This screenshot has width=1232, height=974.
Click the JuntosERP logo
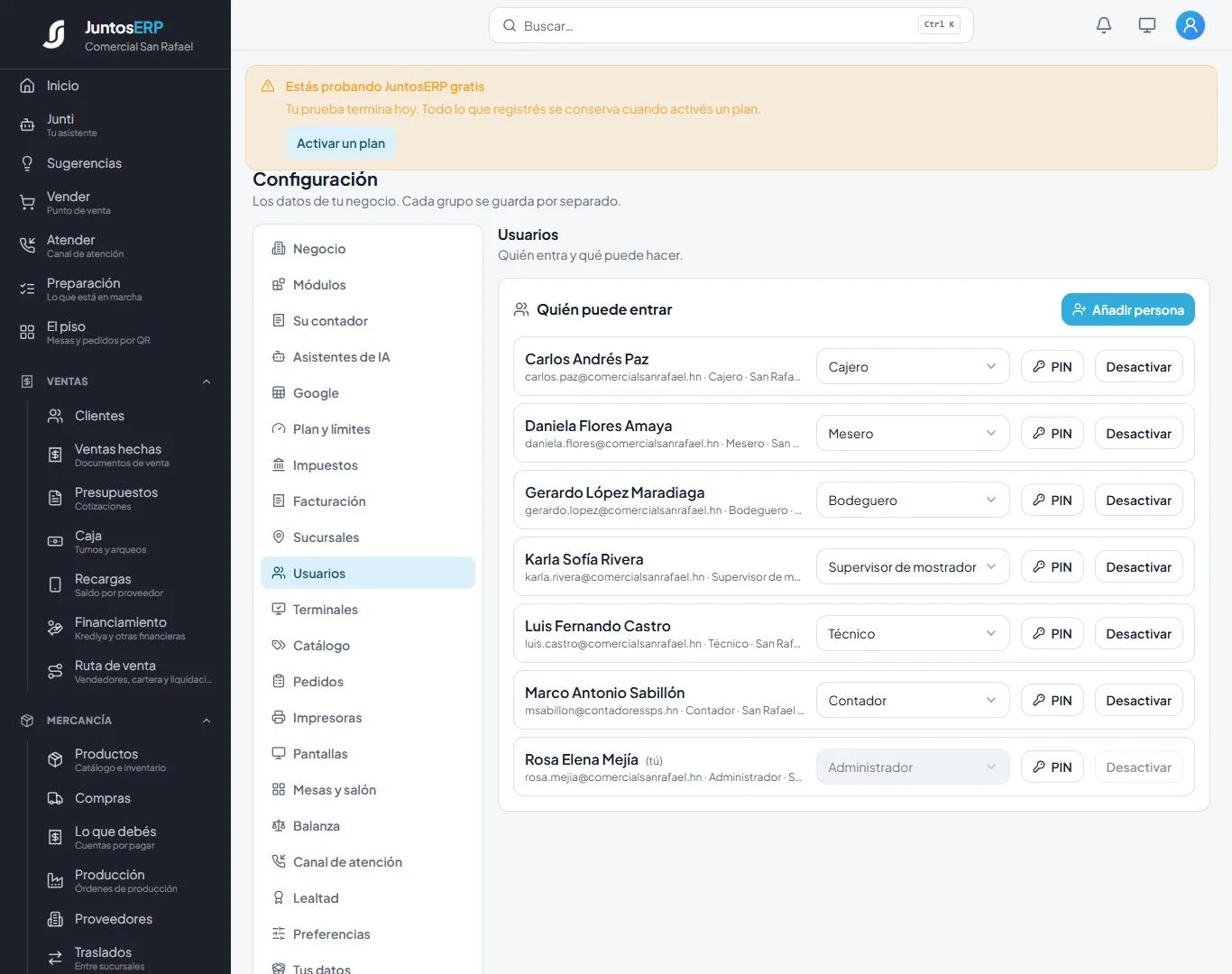click(x=54, y=34)
